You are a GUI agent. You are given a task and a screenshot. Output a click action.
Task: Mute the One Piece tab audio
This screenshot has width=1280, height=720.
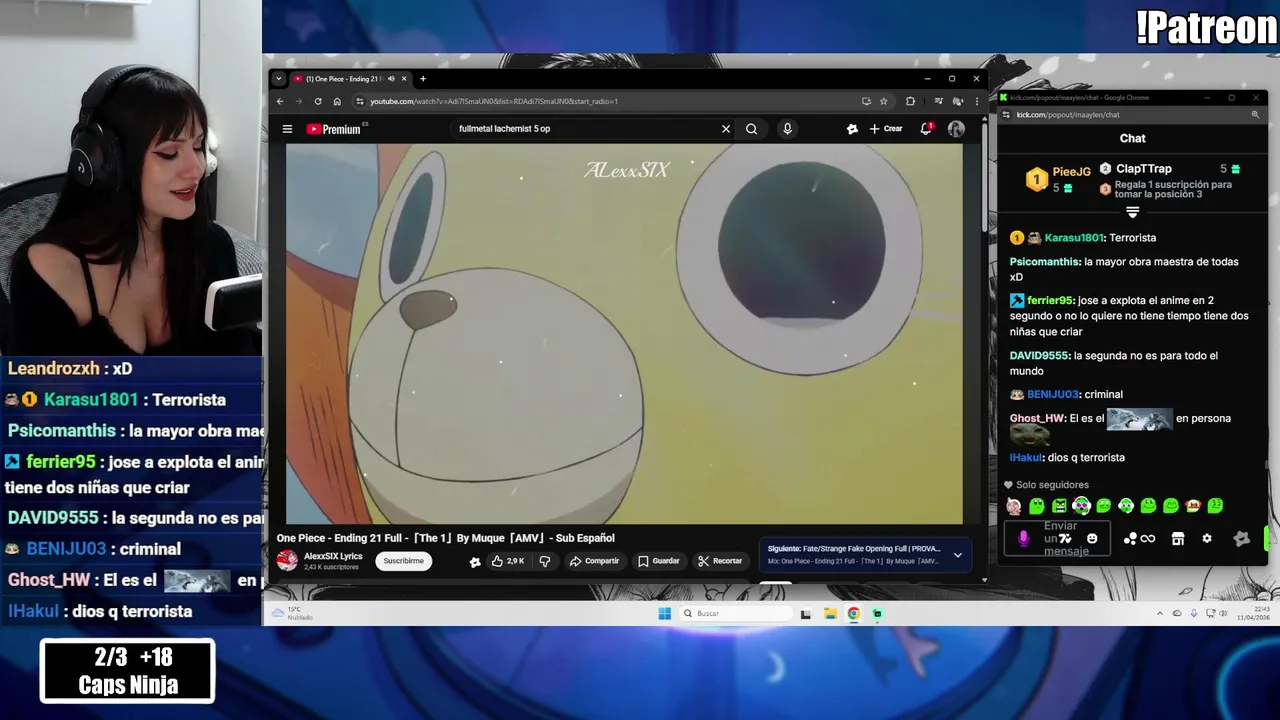point(391,79)
